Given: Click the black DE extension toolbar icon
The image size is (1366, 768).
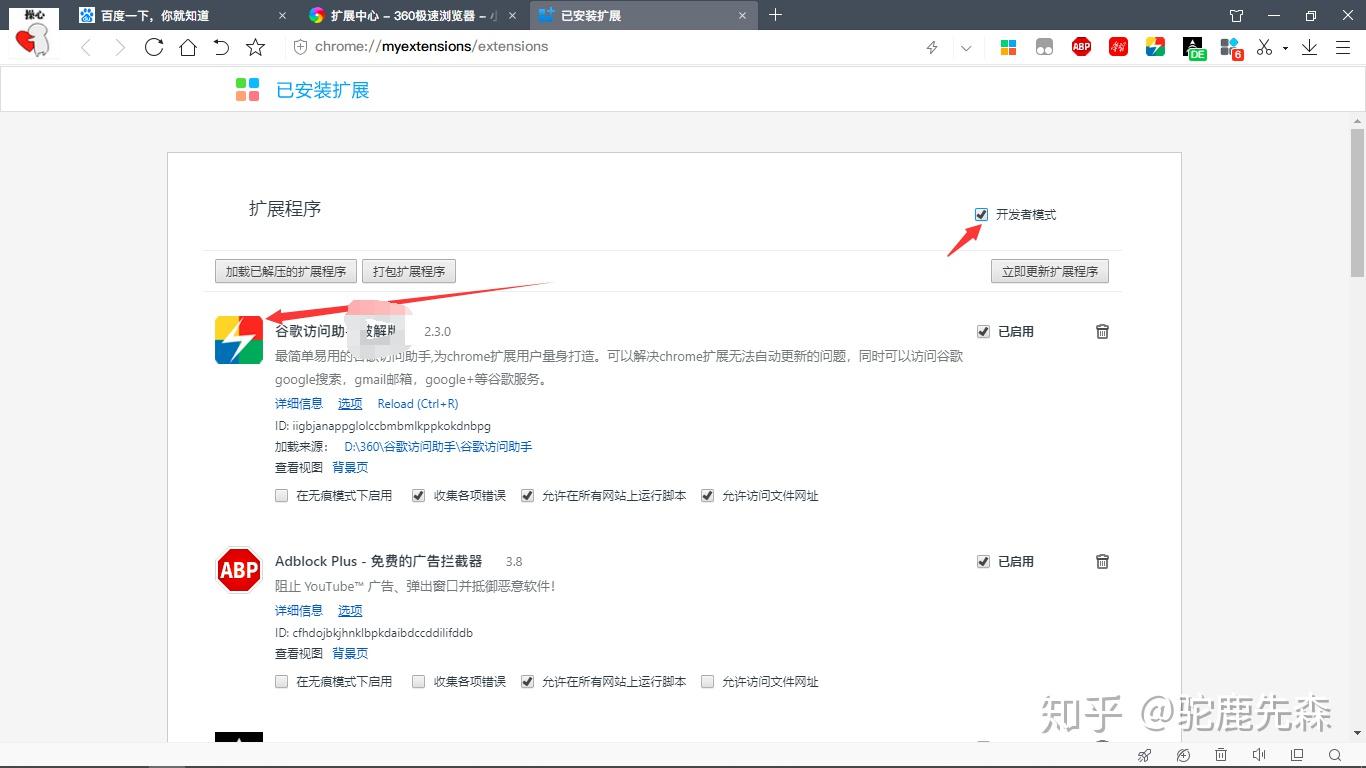Looking at the screenshot, I should (x=1194, y=48).
